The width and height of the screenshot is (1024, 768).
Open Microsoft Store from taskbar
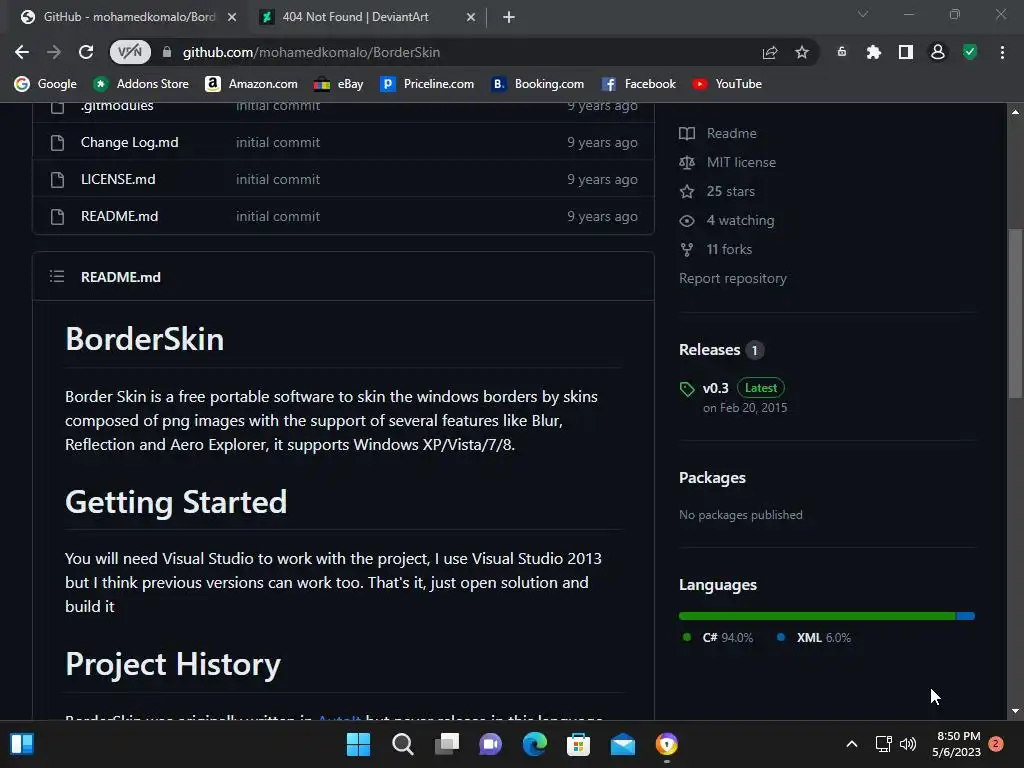point(579,744)
